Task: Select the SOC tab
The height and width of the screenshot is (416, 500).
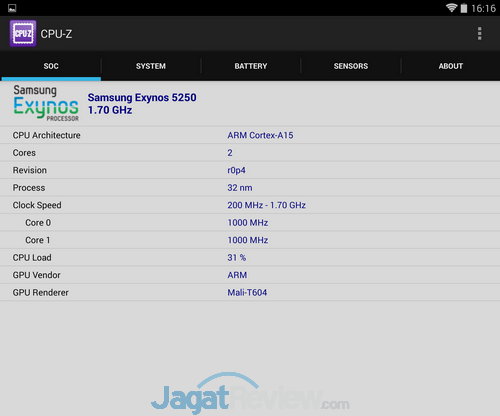Action: [x=51, y=66]
